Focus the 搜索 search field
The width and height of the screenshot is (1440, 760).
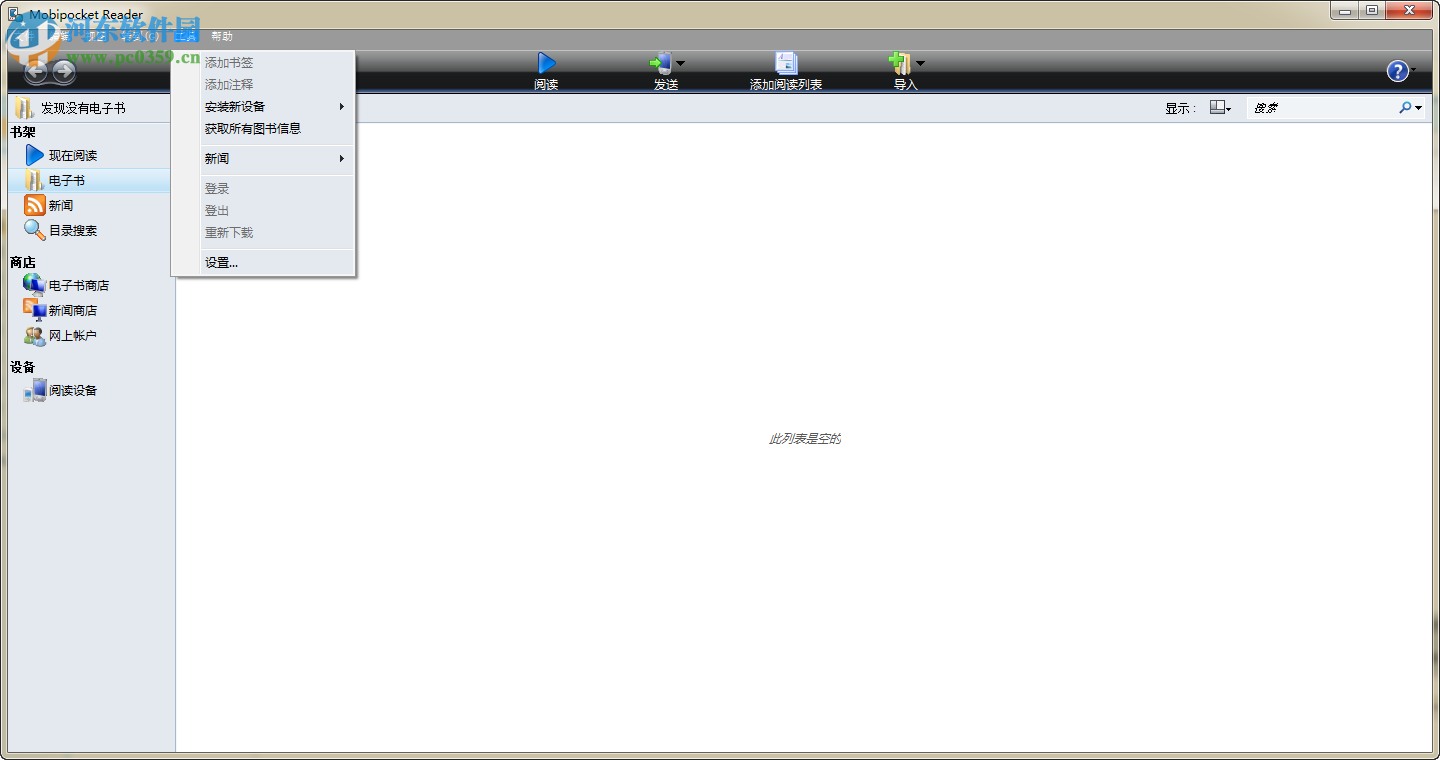(1322, 108)
